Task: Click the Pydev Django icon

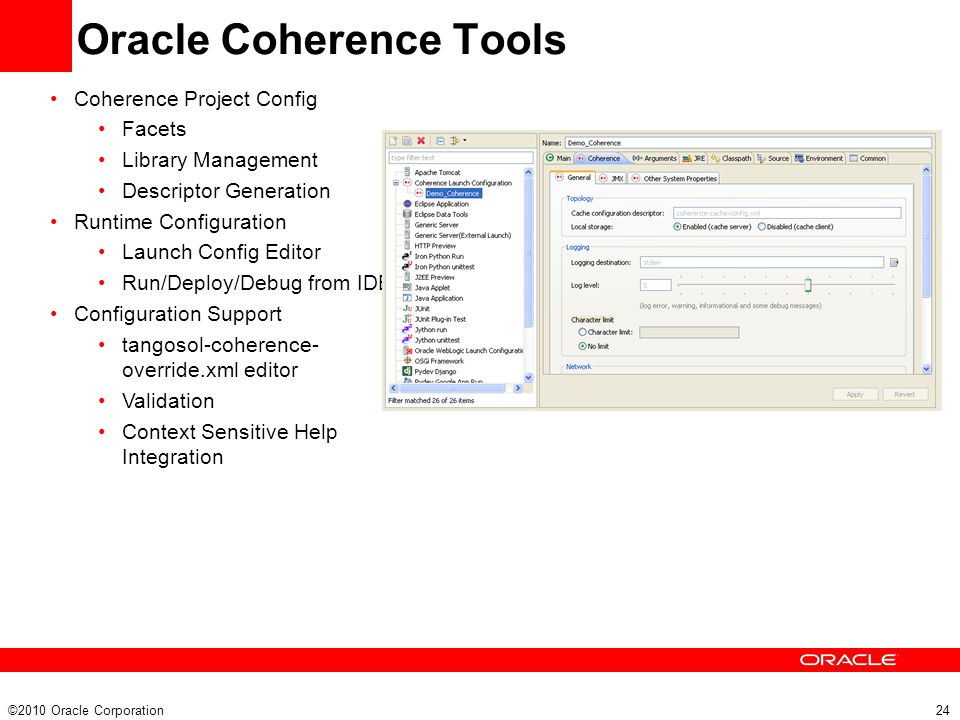Action: 407,371
